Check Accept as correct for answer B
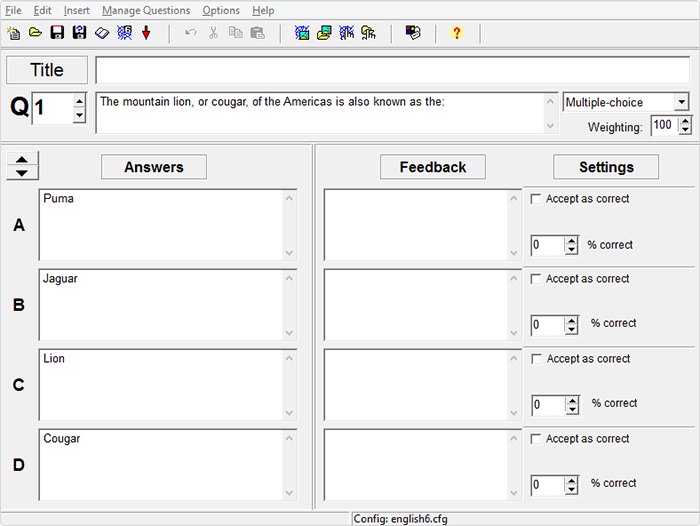Viewport: 700px width, 526px height. coord(536,279)
